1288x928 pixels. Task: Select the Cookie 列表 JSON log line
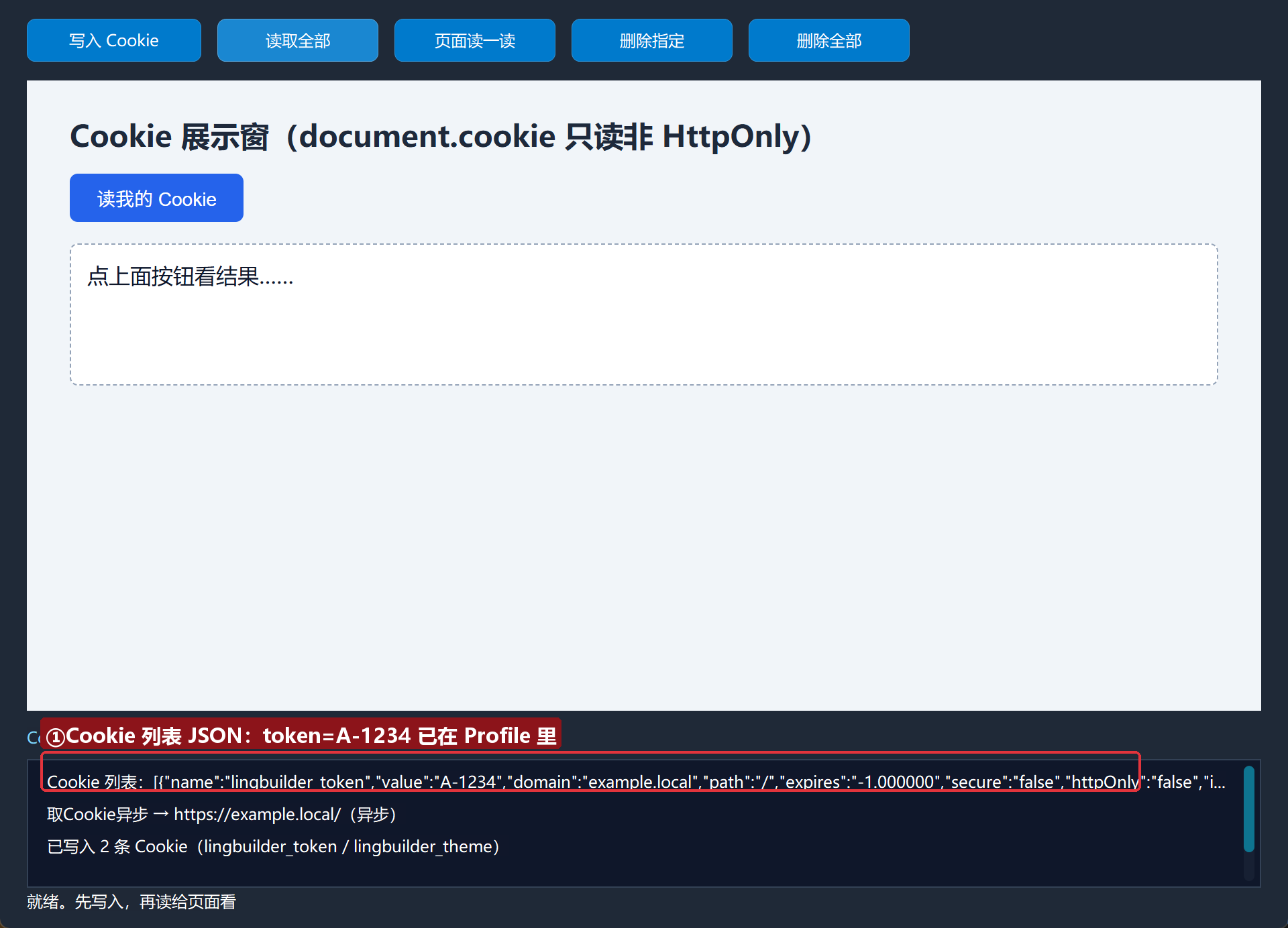click(636, 782)
